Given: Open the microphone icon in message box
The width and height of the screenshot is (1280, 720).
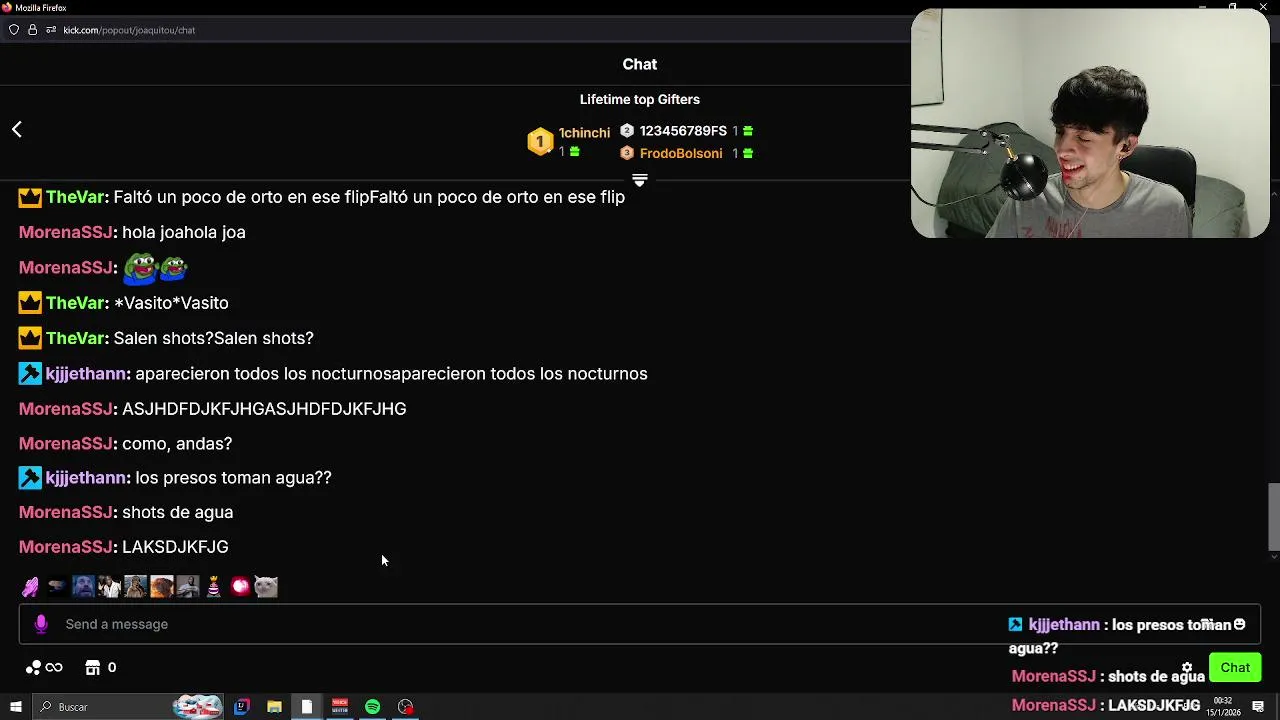Looking at the screenshot, I should point(41,624).
